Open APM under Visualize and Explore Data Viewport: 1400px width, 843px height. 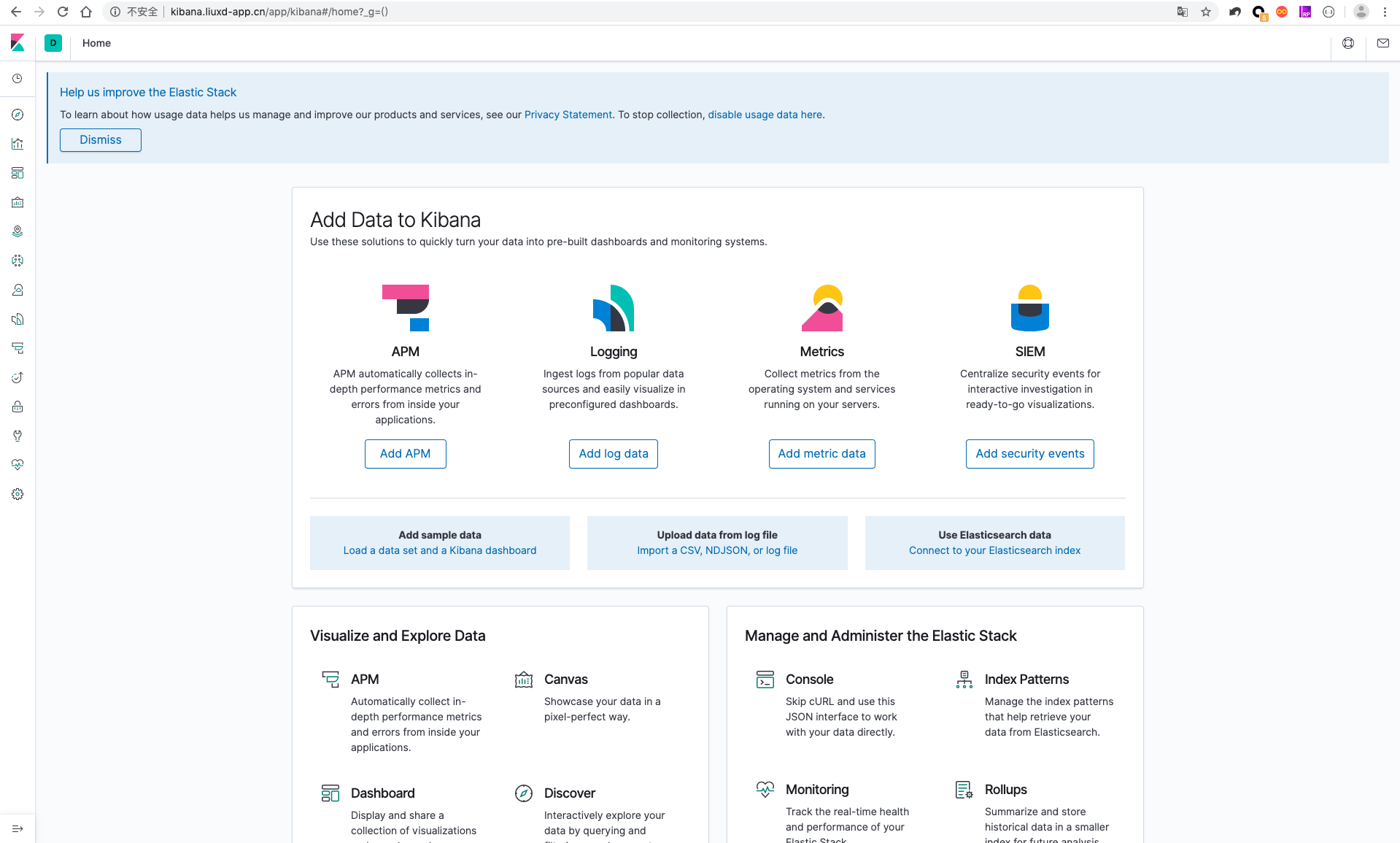click(365, 680)
